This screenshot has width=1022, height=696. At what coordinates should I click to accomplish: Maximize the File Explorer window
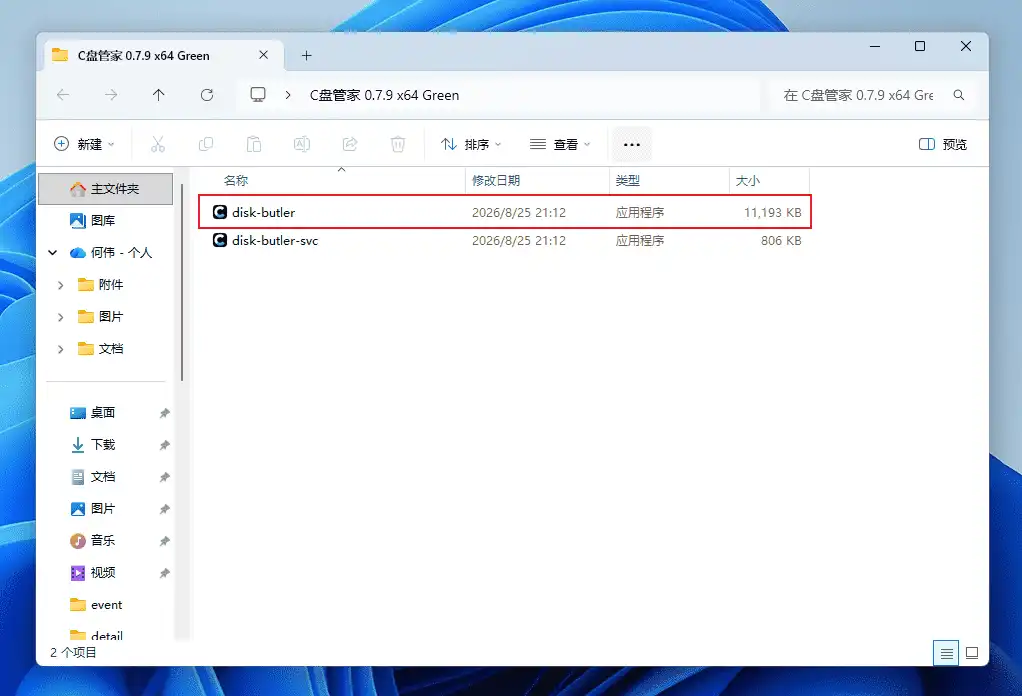[x=920, y=46]
